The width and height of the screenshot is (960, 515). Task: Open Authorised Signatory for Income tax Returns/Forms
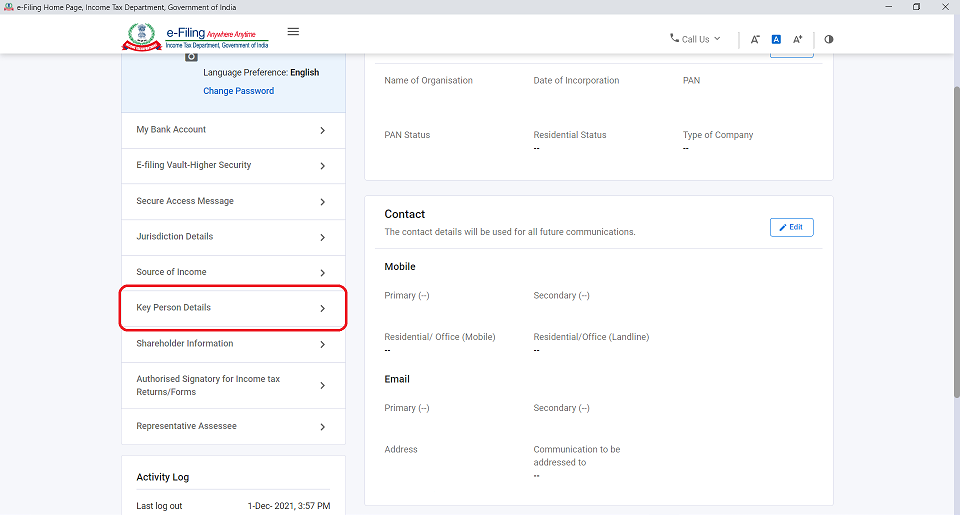[232, 386]
